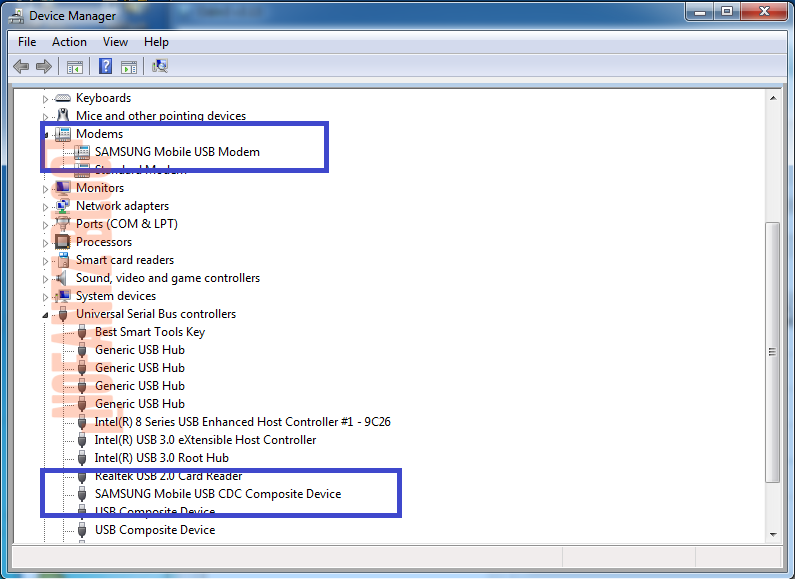Image resolution: width=795 pixels, height=579 pixels.
Task: Click the SAMSUNG Mobile USB Modem device icon
Action: coord(82,152)
